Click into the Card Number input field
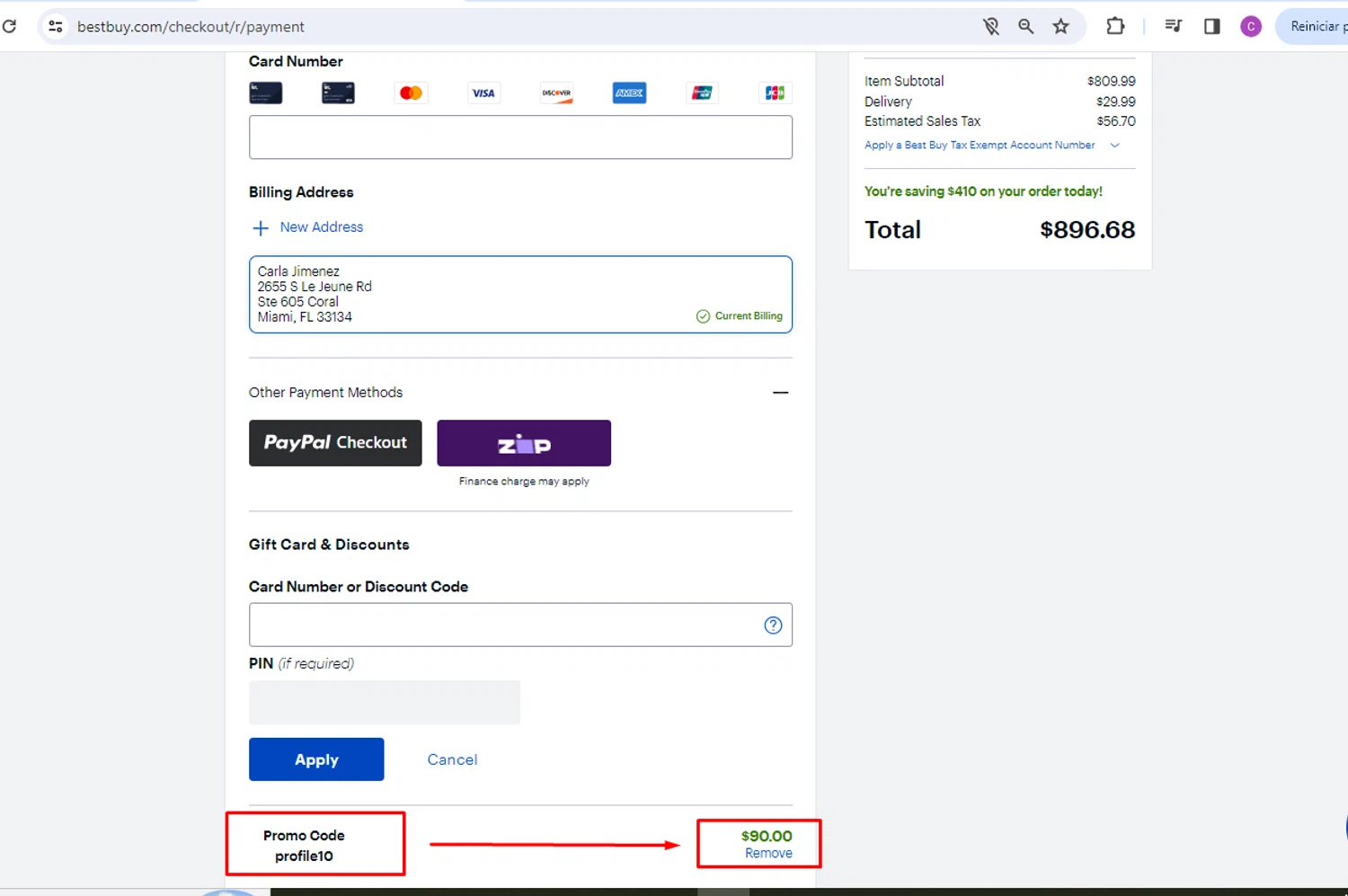1348x896 pixels. (520, 138)
